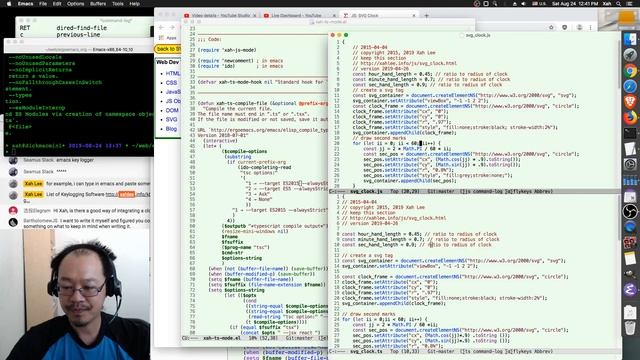The width and height of the screenshot is (640, 360).
Task: Open Terminal from the Dock
Action: (630, 133)
